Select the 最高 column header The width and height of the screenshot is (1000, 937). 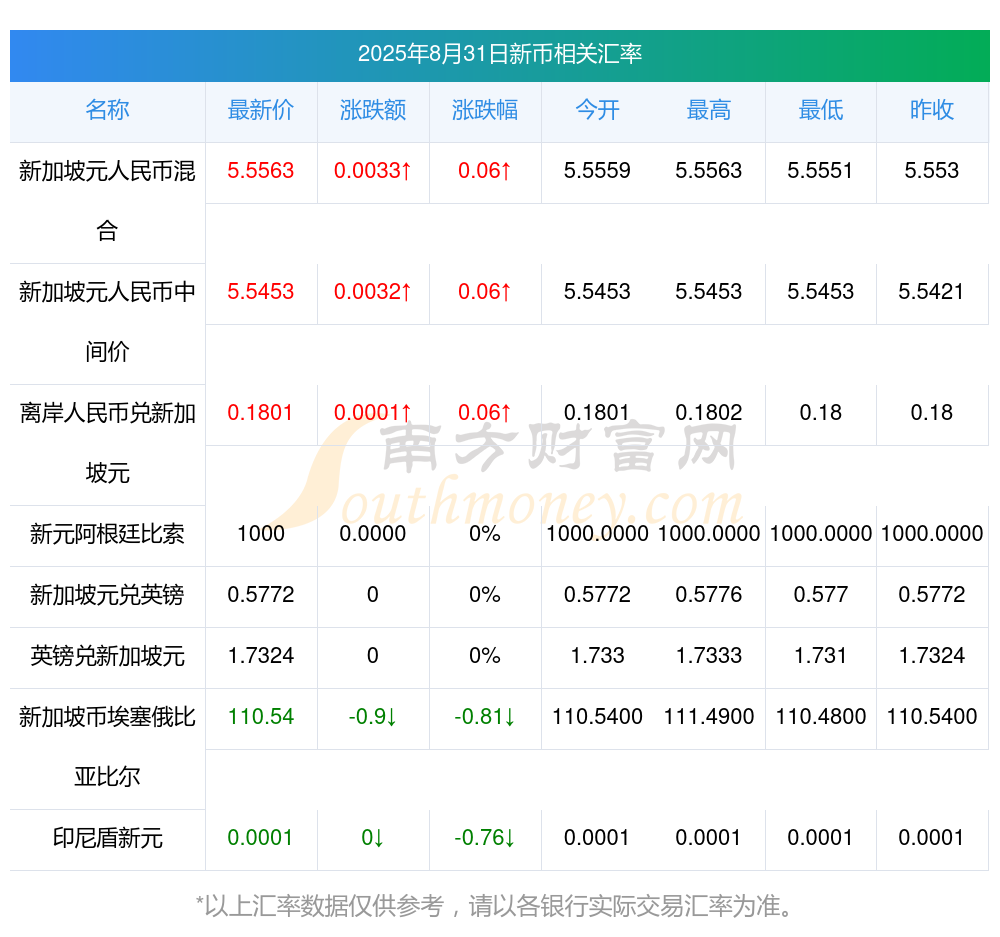tap(709, 110)
